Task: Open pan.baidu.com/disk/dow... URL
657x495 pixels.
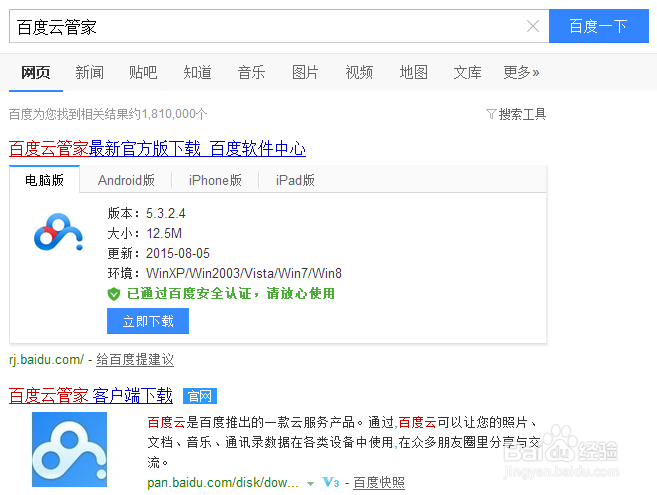Action: [223, 482]
